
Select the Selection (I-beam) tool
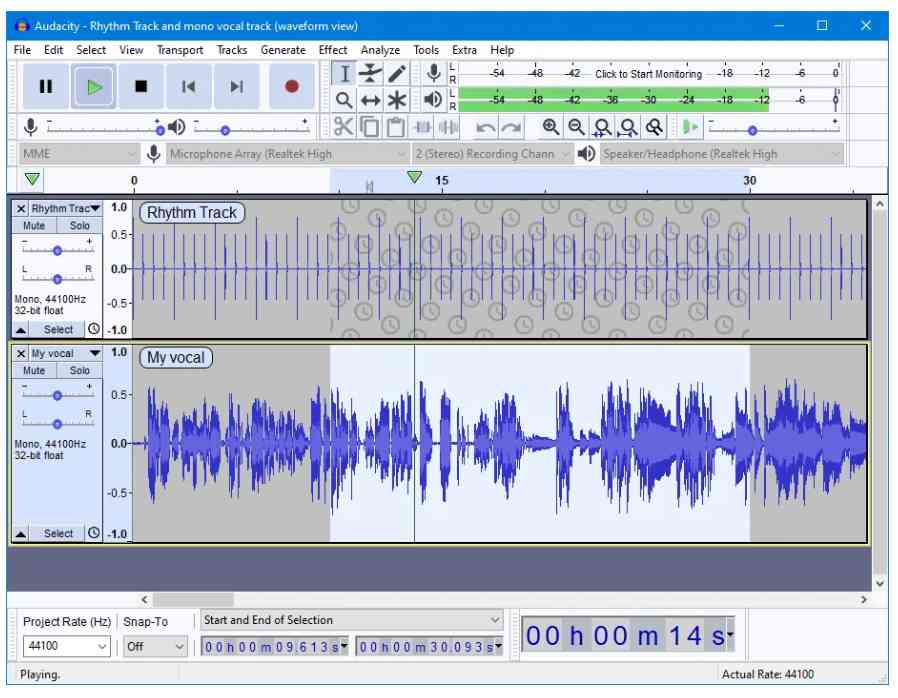[344, 73]
